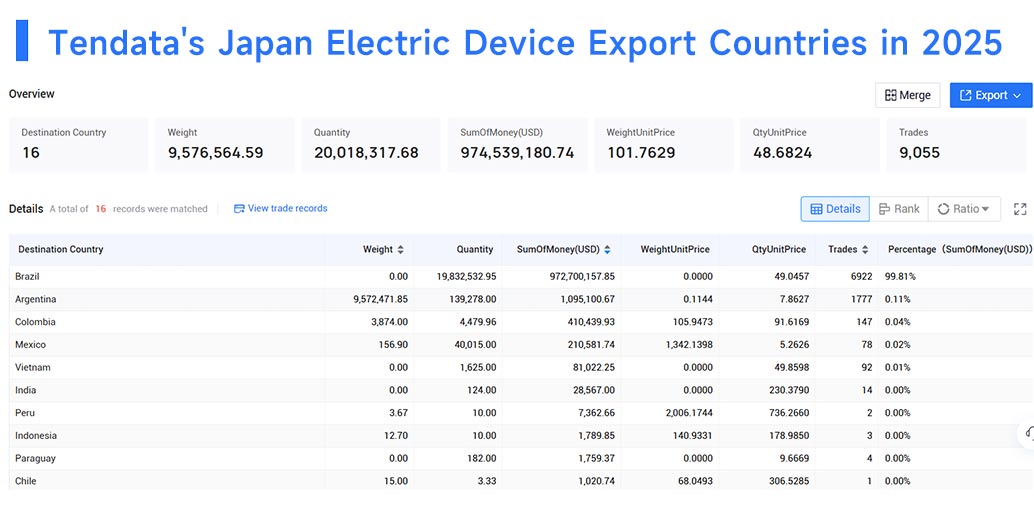
Task: Select the Paraguay row country name
Action: click(x=36, y=458)
